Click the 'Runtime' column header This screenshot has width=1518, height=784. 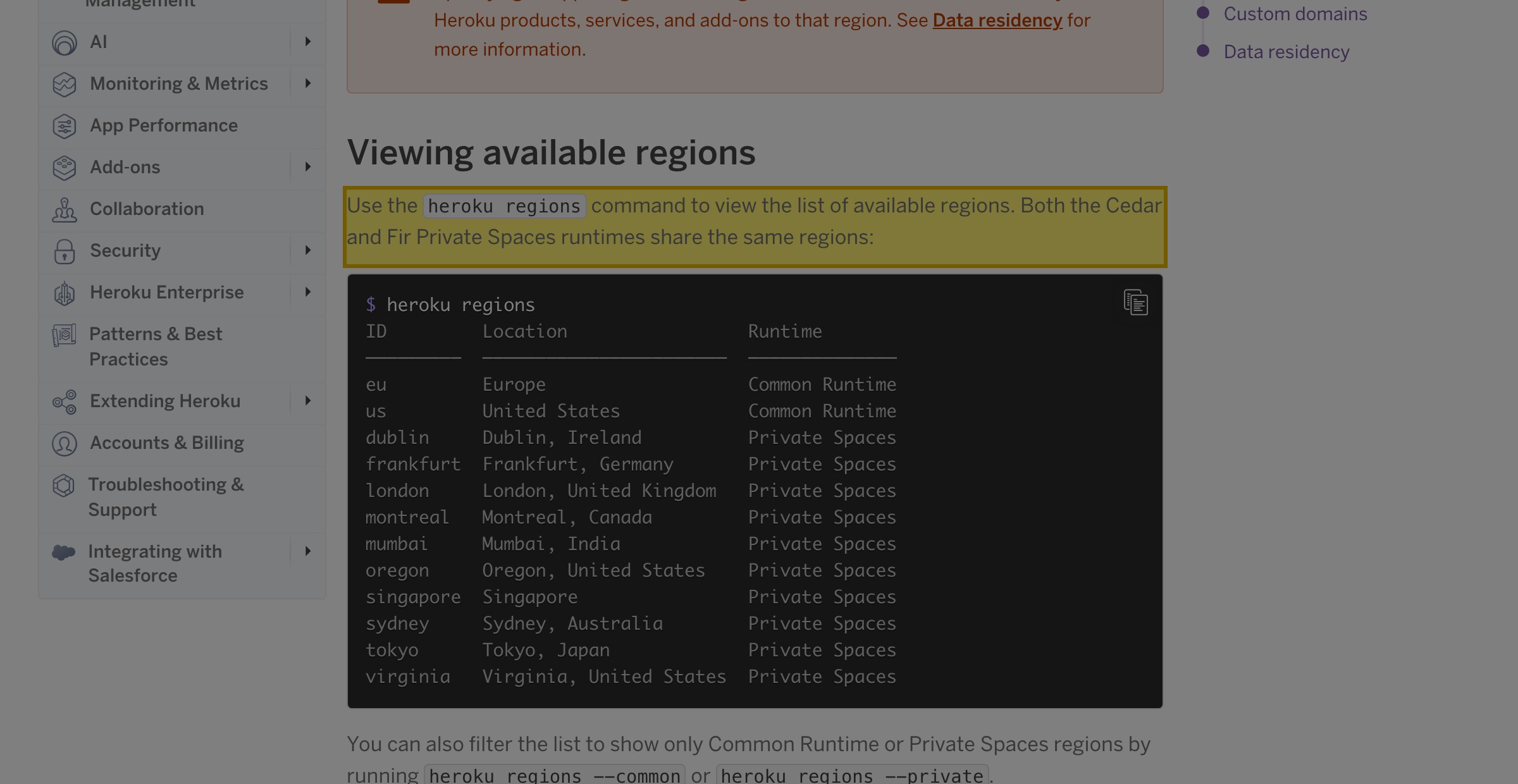coord(785,331)
